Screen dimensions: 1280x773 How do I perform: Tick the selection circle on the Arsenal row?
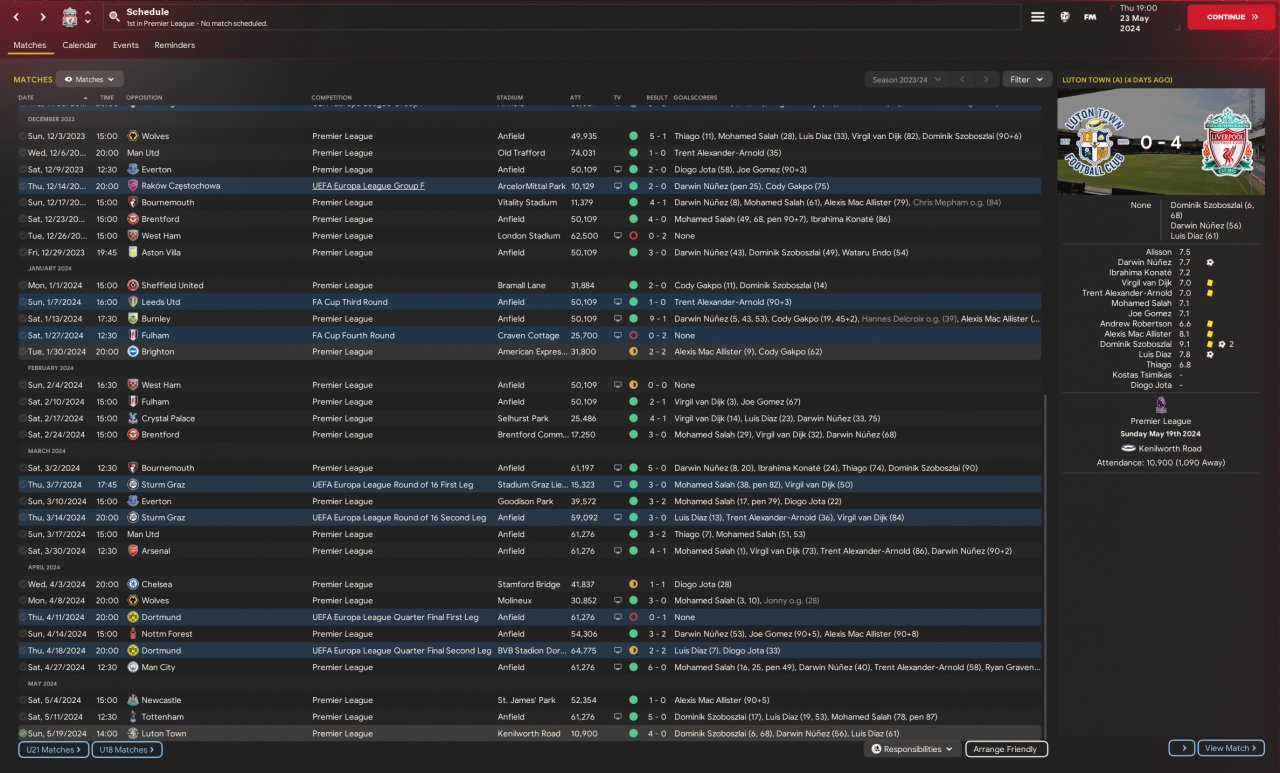pos(22,551)
